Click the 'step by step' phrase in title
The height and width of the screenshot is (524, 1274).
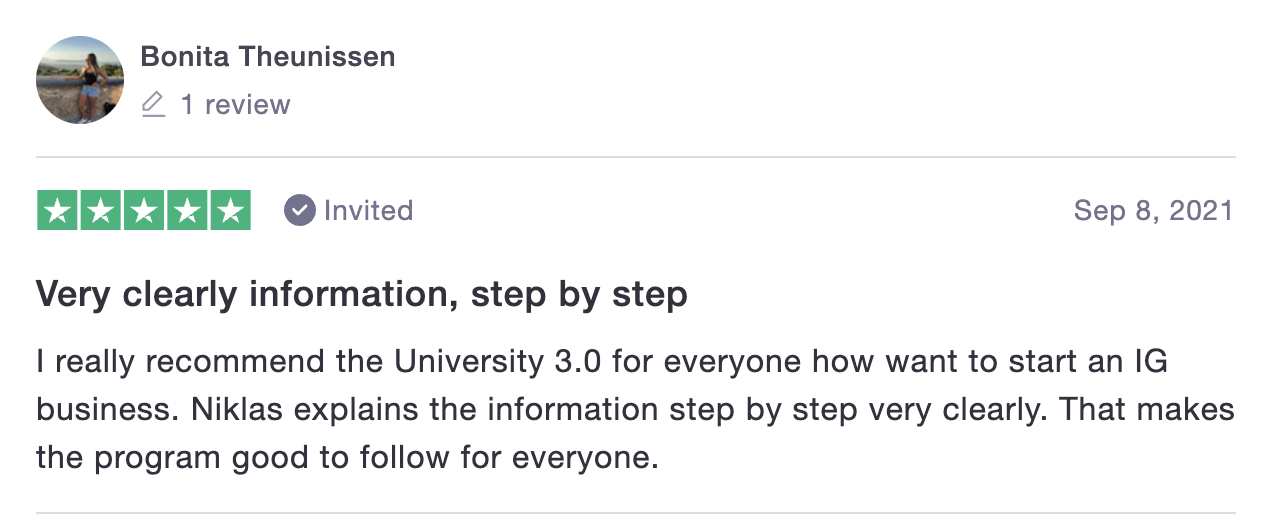point(578,295)
